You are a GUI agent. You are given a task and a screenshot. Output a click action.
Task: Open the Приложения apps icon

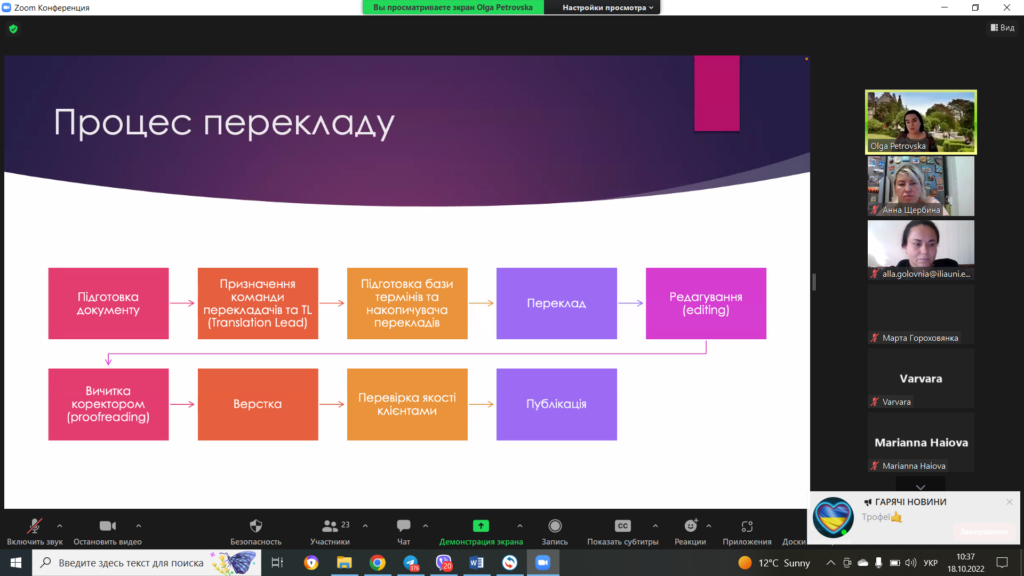point(746,526)
